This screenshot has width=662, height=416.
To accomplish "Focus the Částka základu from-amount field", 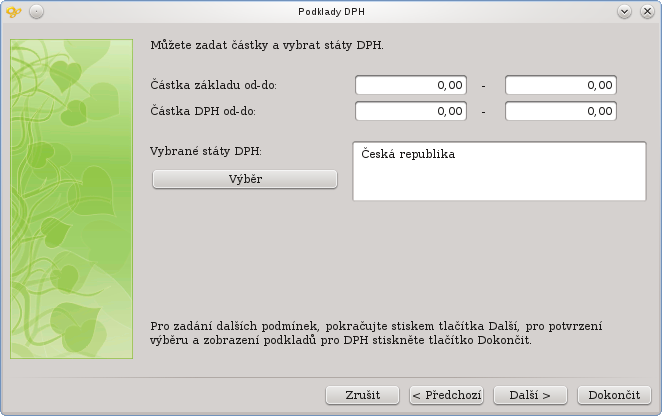I will (x=411, y=85).
